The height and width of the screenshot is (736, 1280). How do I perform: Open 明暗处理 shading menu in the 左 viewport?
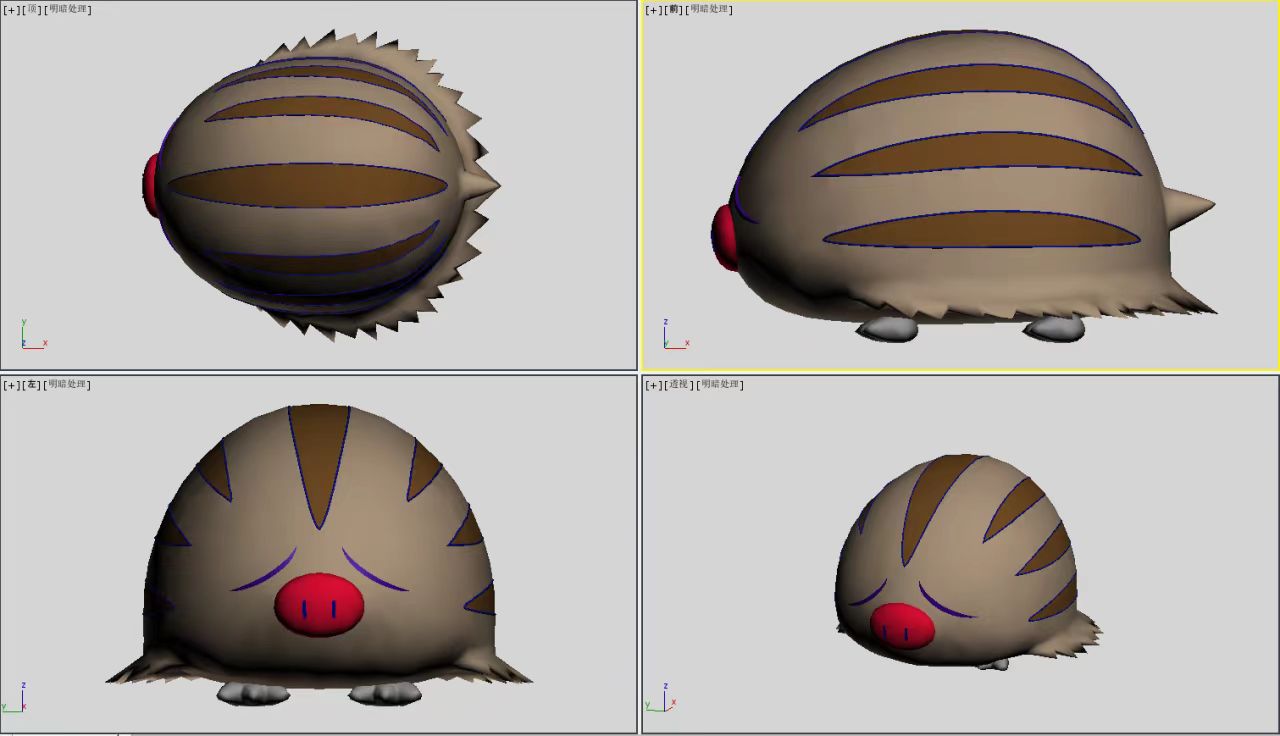pyautogui.click(x=68, y=384)
